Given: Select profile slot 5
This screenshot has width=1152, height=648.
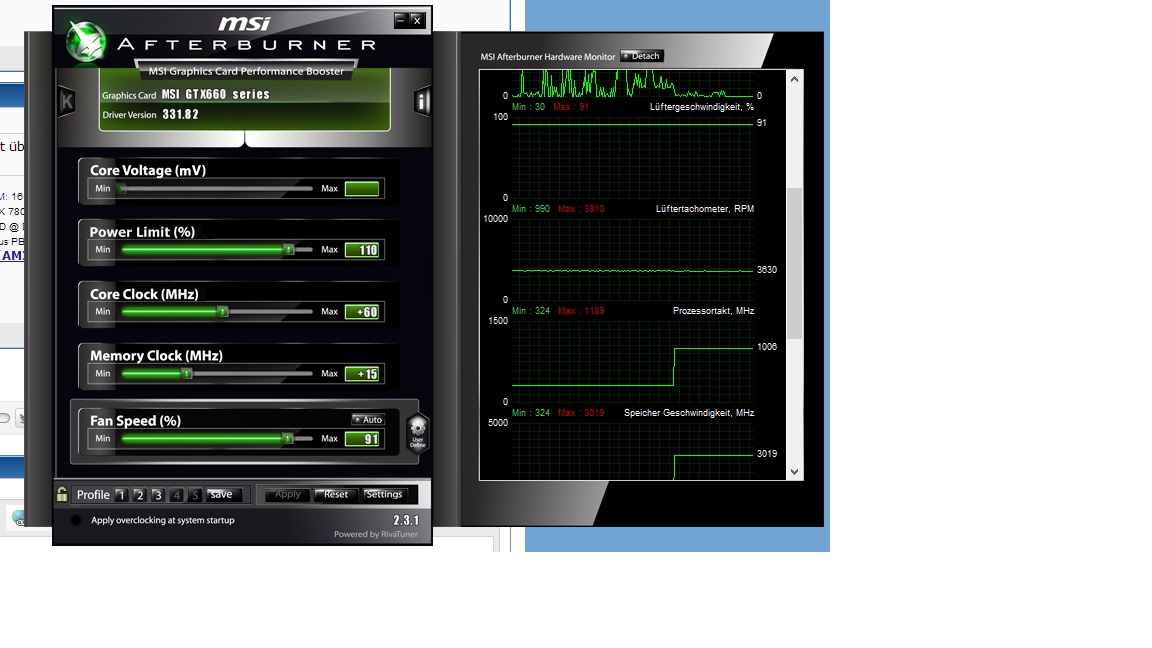Looking at the screenshot, I should coord(195,495).
